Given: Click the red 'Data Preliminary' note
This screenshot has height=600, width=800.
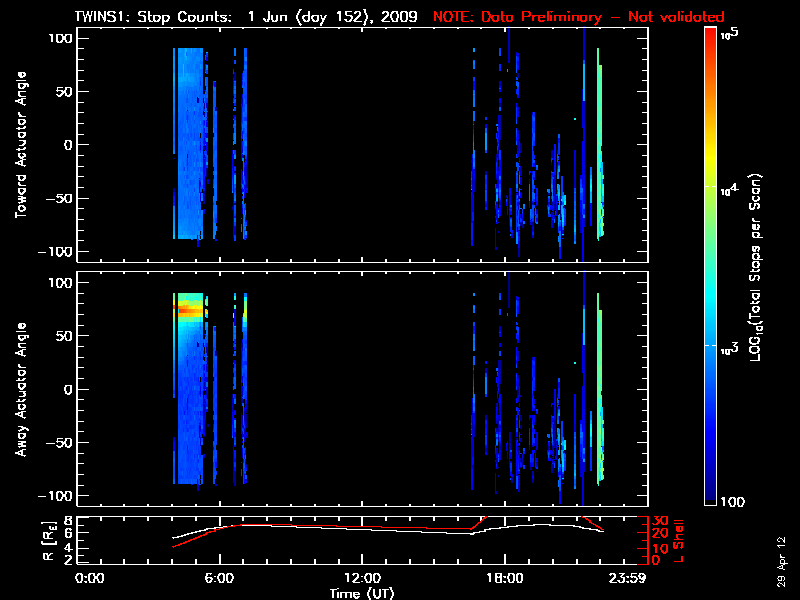Looking at the screenshot, I should tap(579, 17).
